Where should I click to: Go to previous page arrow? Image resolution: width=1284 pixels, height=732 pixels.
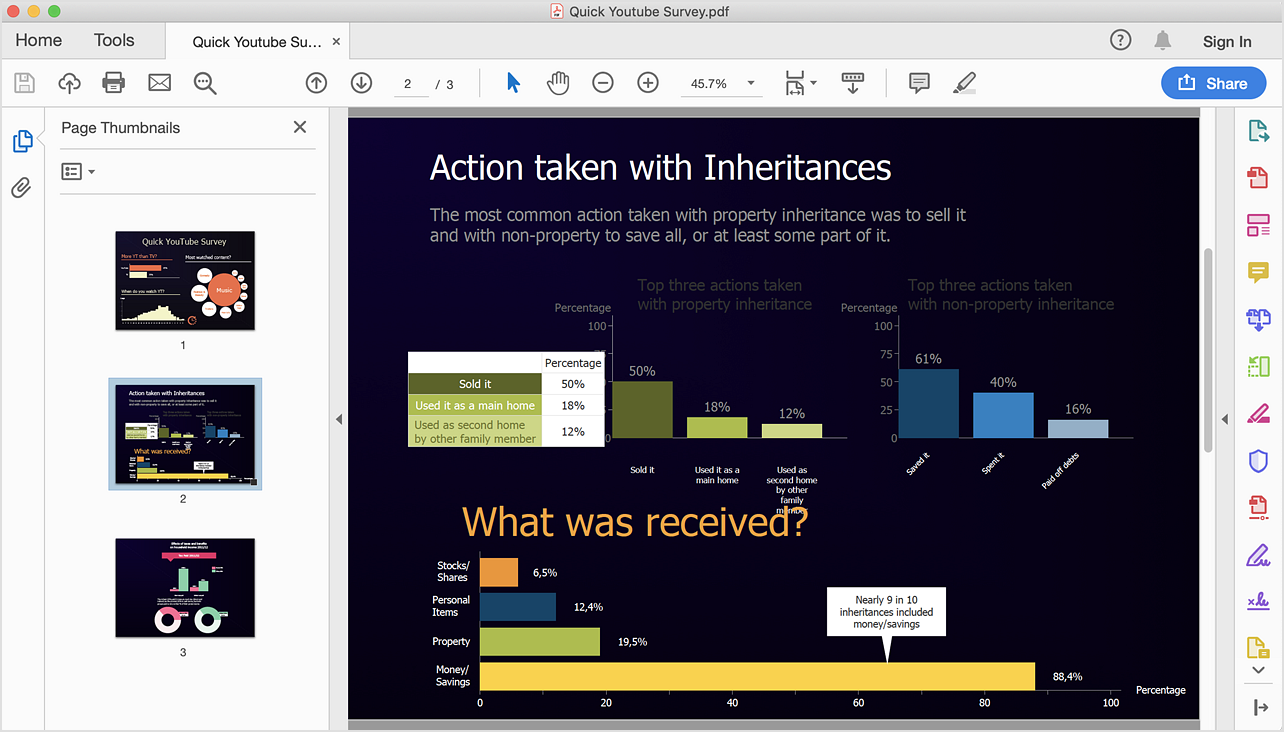point(316,83)
